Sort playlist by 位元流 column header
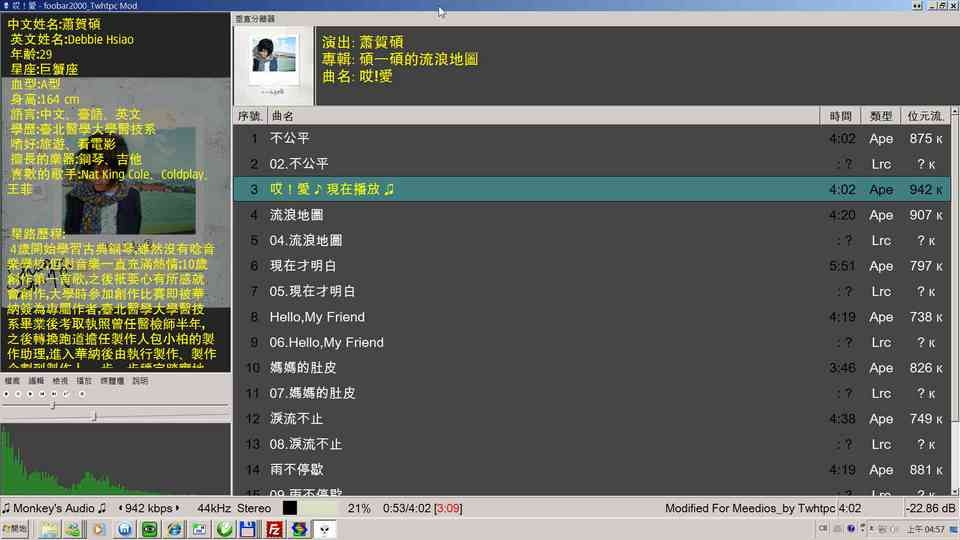 coord(924,116)
